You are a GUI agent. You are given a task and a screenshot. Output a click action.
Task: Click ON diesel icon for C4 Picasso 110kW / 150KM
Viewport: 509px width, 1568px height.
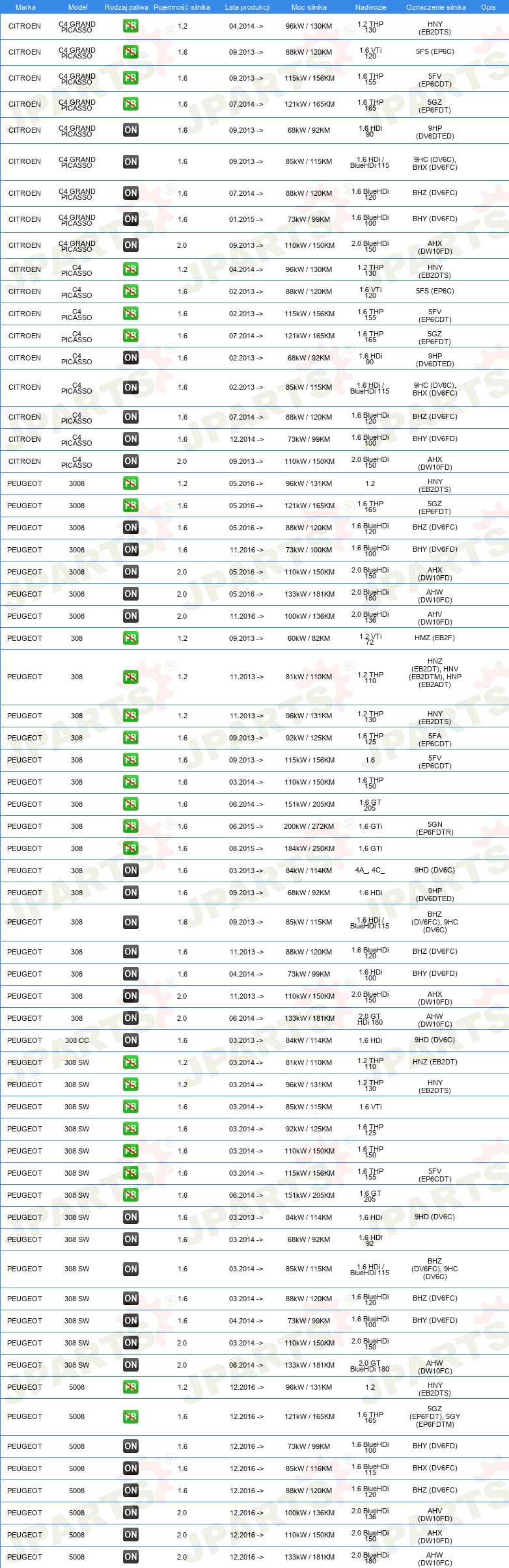click(131, 461)
